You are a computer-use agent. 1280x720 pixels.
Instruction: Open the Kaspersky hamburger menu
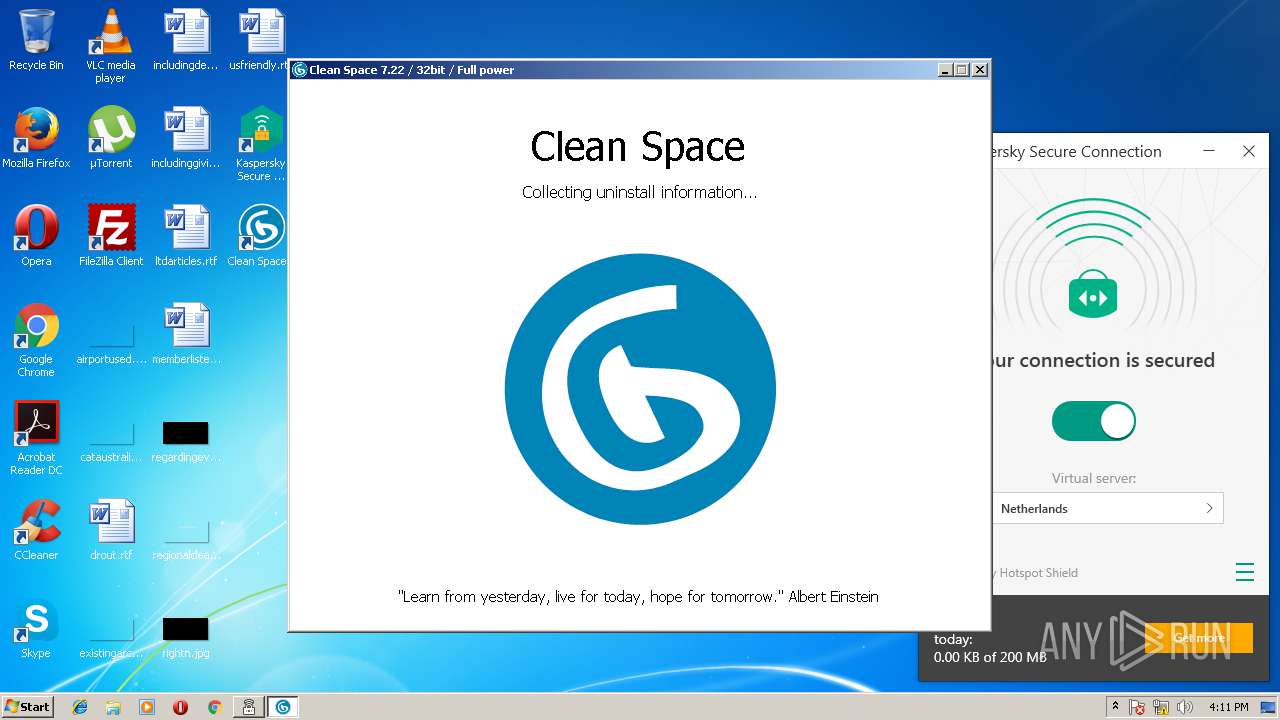pyautogui.click(x=1244, y=572)
